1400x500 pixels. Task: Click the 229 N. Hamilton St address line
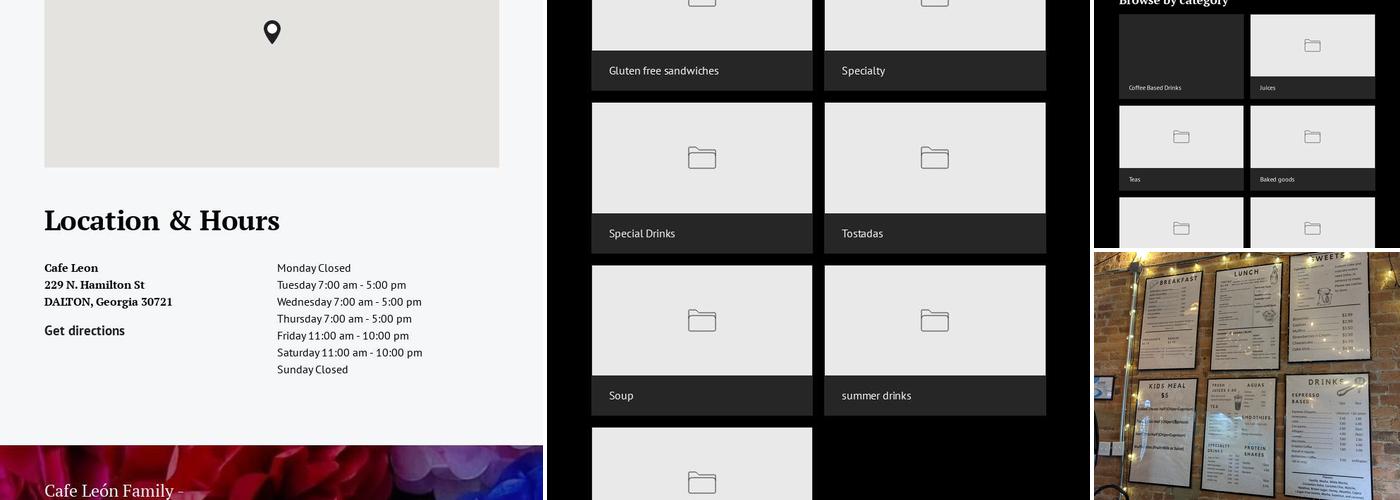click(94, 285)
